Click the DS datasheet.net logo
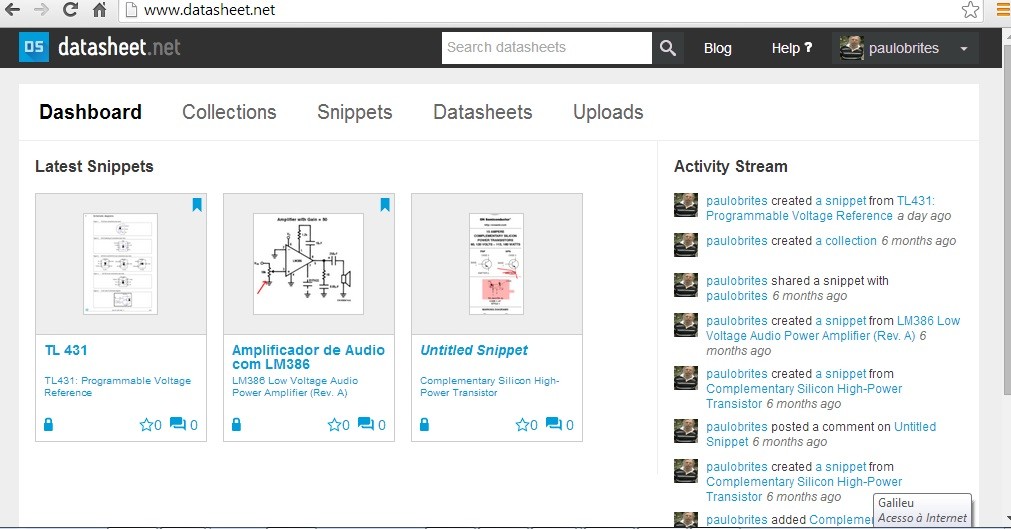 click(x=99, y=47)
